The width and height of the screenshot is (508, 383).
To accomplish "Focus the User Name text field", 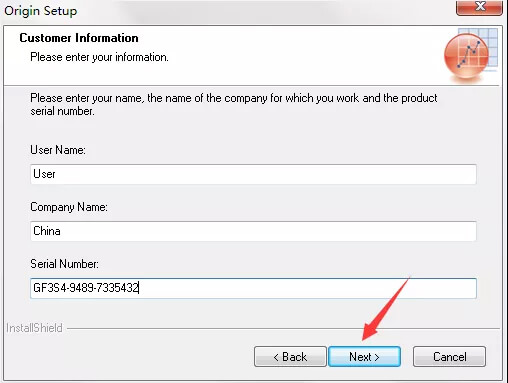I will [253, 174].
